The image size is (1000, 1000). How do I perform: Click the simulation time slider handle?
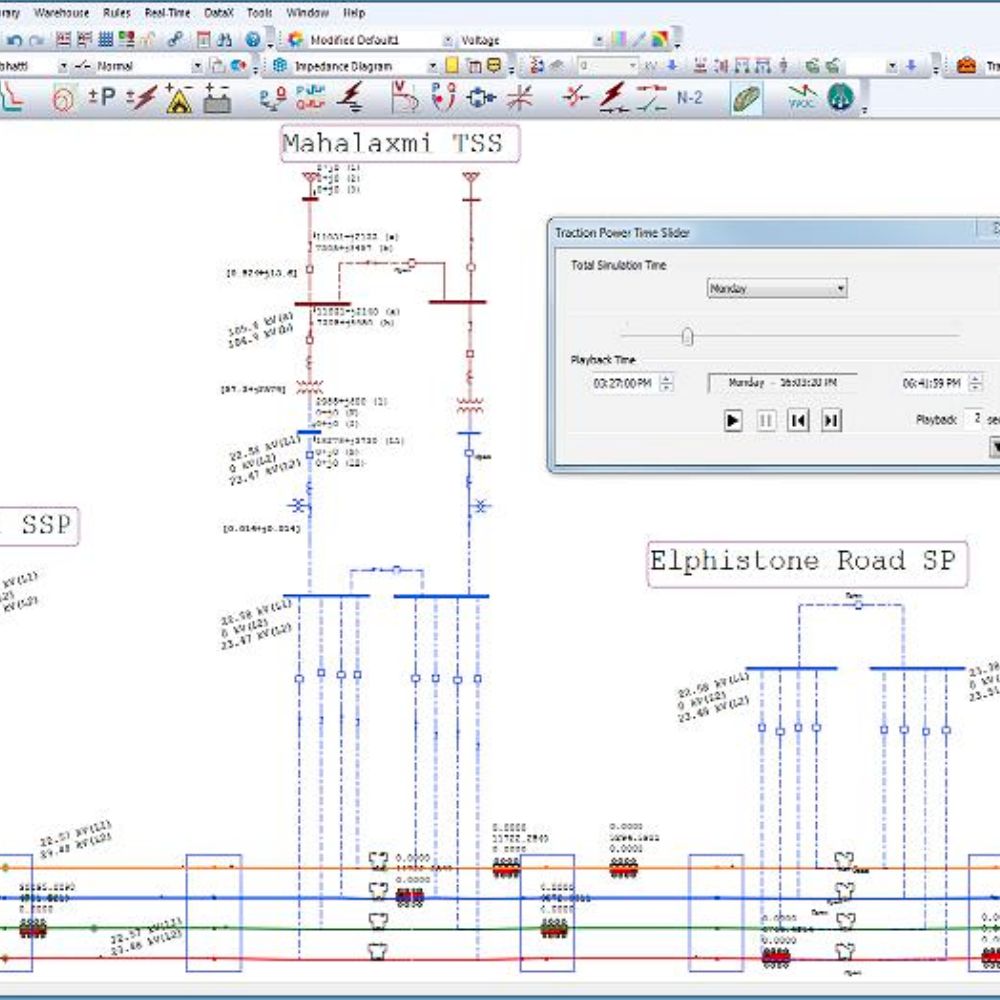tap(687, 336)
